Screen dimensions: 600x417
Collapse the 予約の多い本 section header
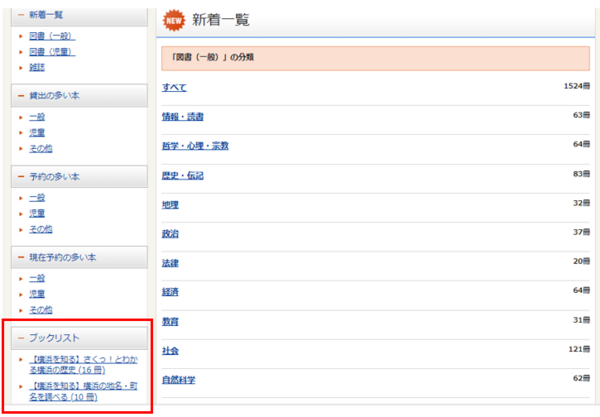tap(21, 177)
